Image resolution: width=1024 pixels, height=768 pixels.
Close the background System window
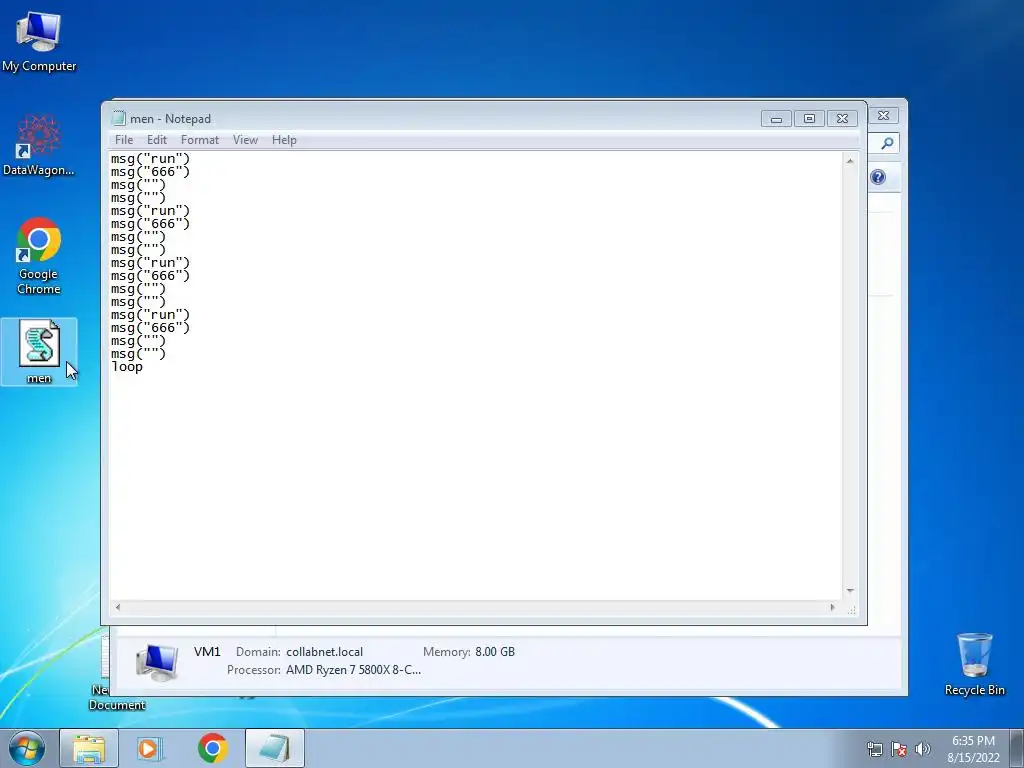point(884,116)
